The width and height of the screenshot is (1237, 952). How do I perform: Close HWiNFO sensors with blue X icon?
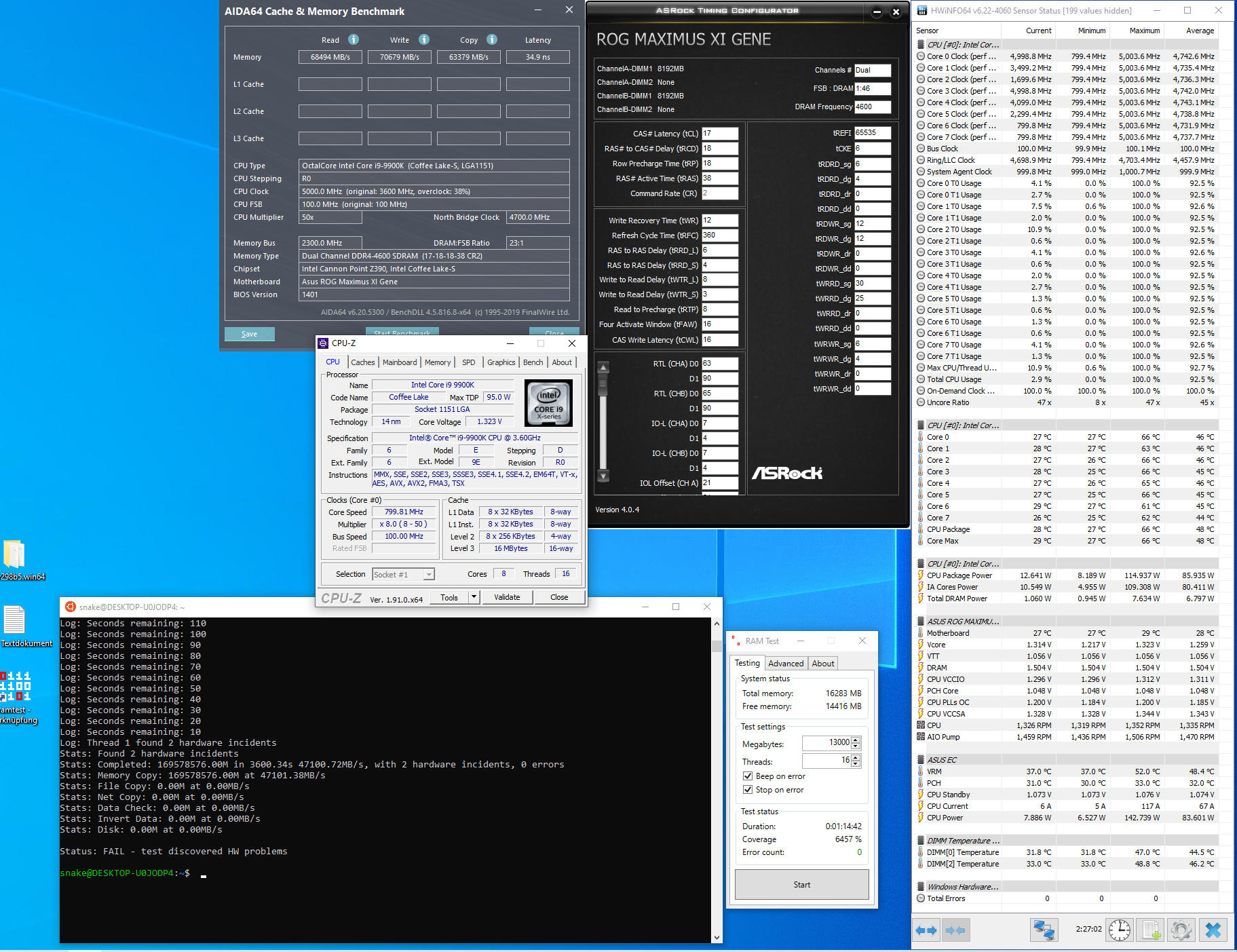(1213, 930)
